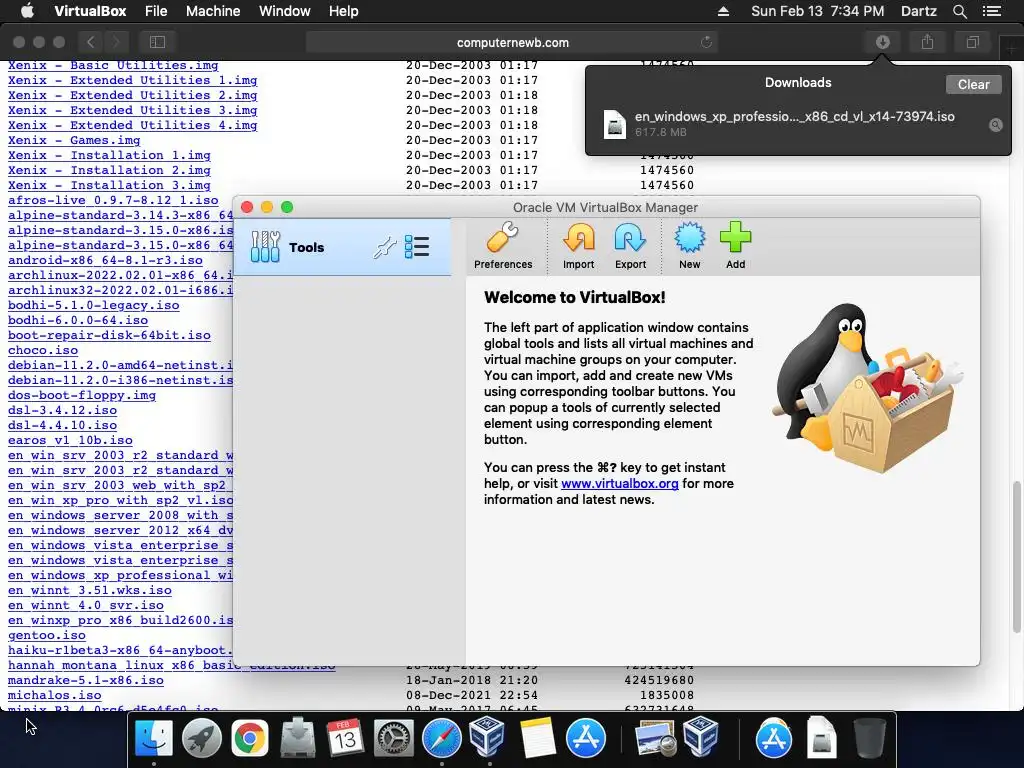Click the android-x86_64-8.1-r3.iso link
This screenshot has height=768, width=1024.
tap(105, 261)
